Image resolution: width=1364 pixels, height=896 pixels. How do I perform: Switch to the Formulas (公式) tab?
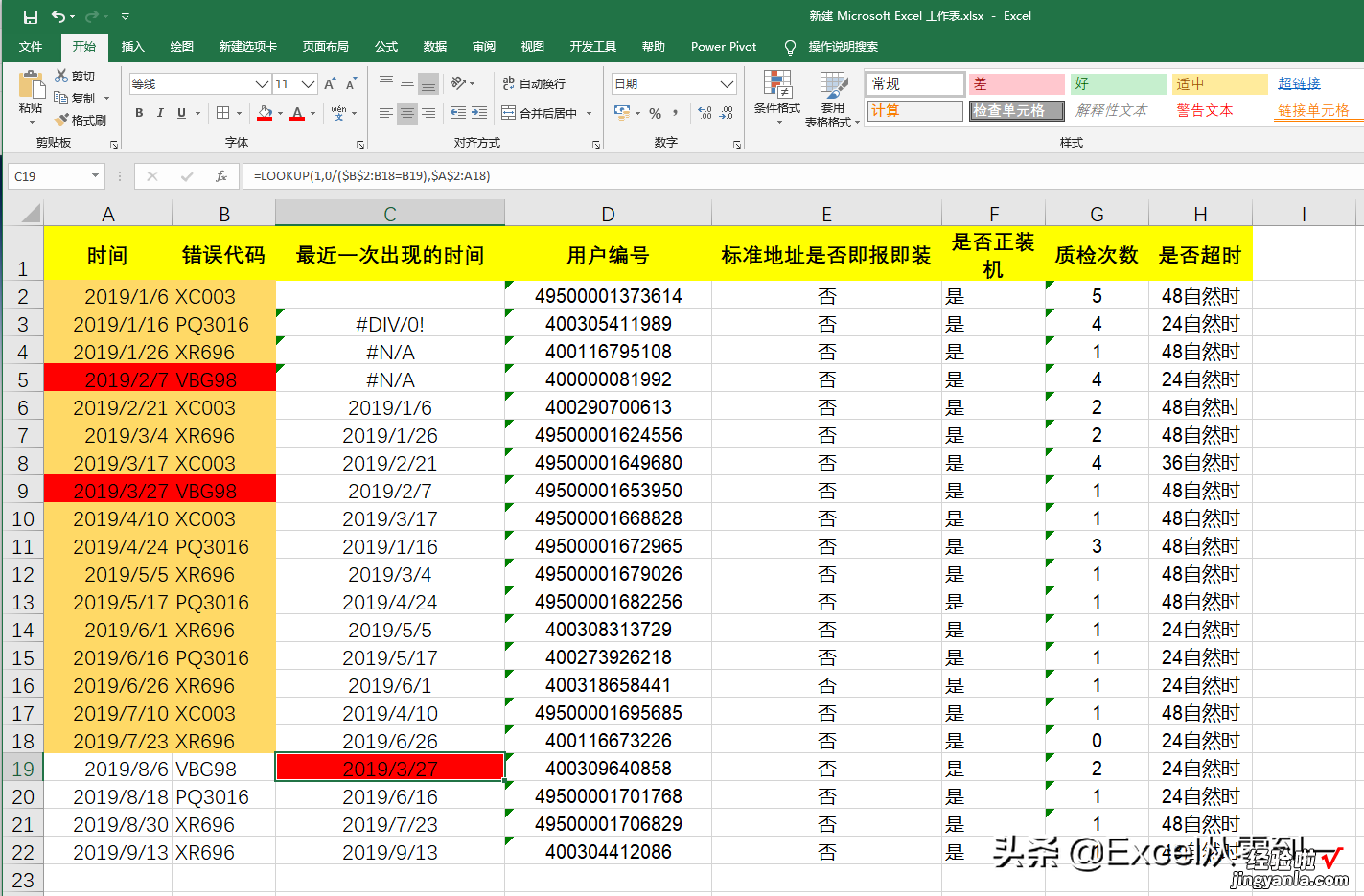click(386, 47)
